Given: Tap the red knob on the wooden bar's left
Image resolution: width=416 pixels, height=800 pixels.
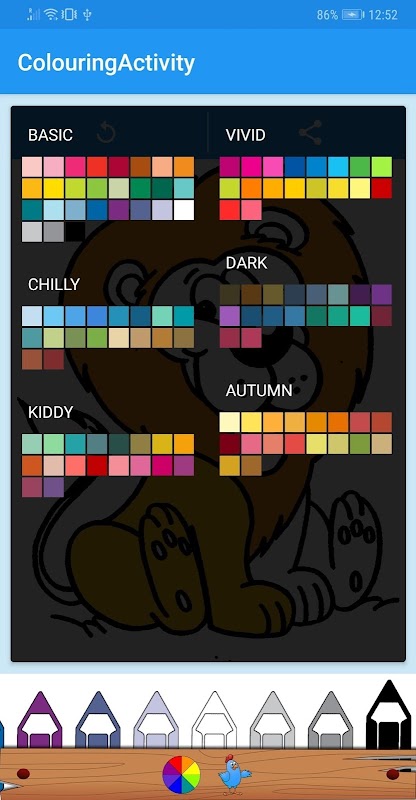Looking at the screenshot, I should coord(23,774).
